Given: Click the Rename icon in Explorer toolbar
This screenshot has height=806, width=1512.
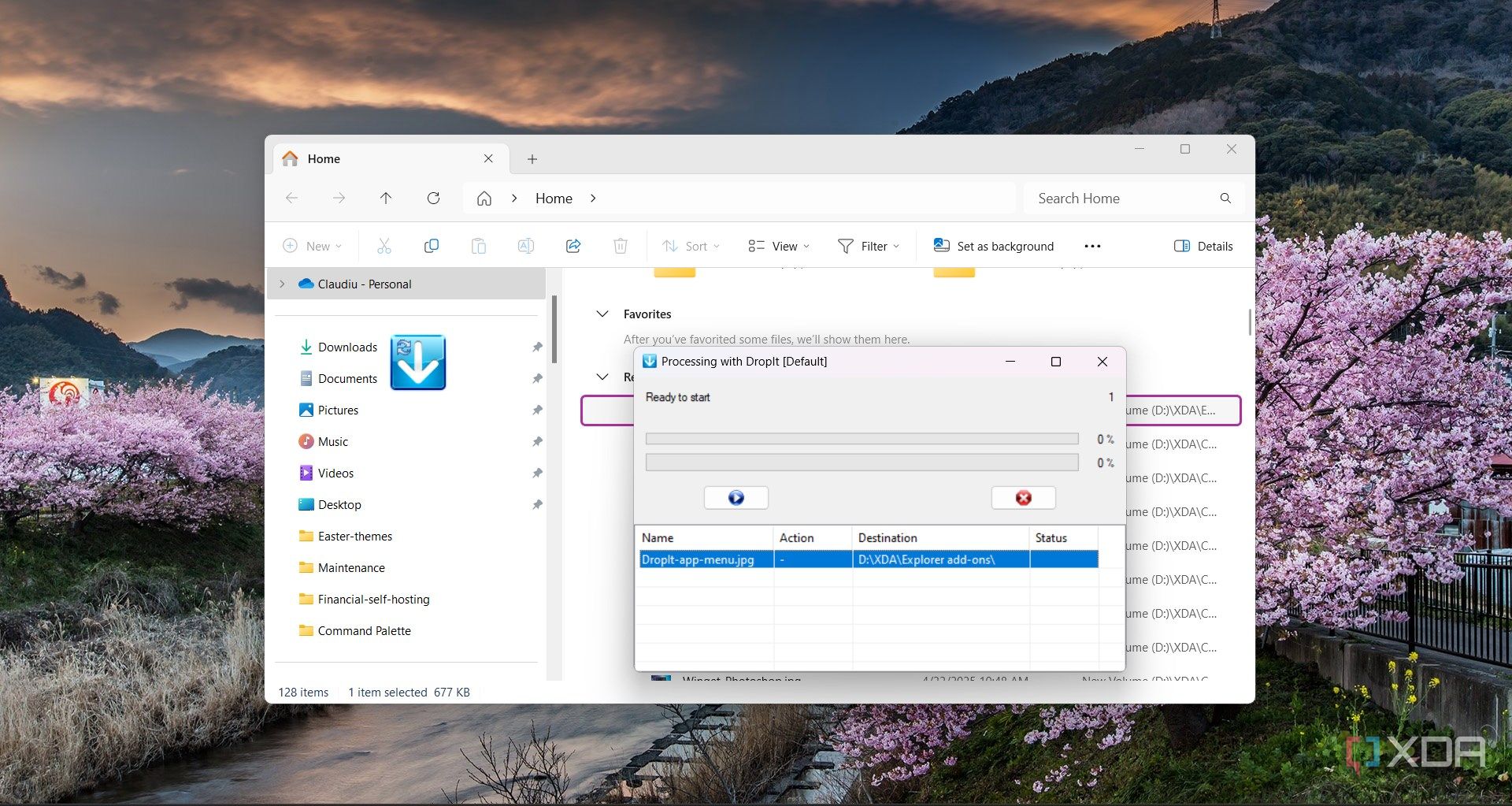Looking at the screenshot, I should tap(525, 246).
